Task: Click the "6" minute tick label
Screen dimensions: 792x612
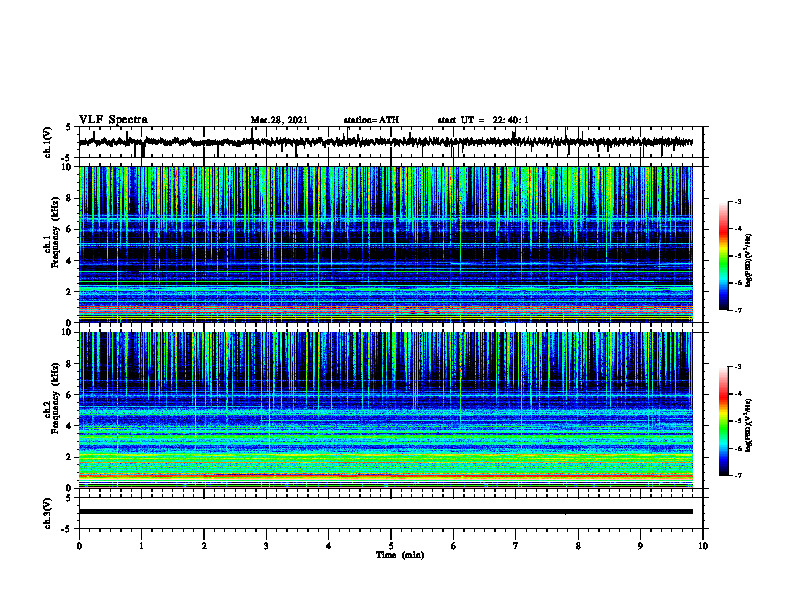Action: (454, 546)
